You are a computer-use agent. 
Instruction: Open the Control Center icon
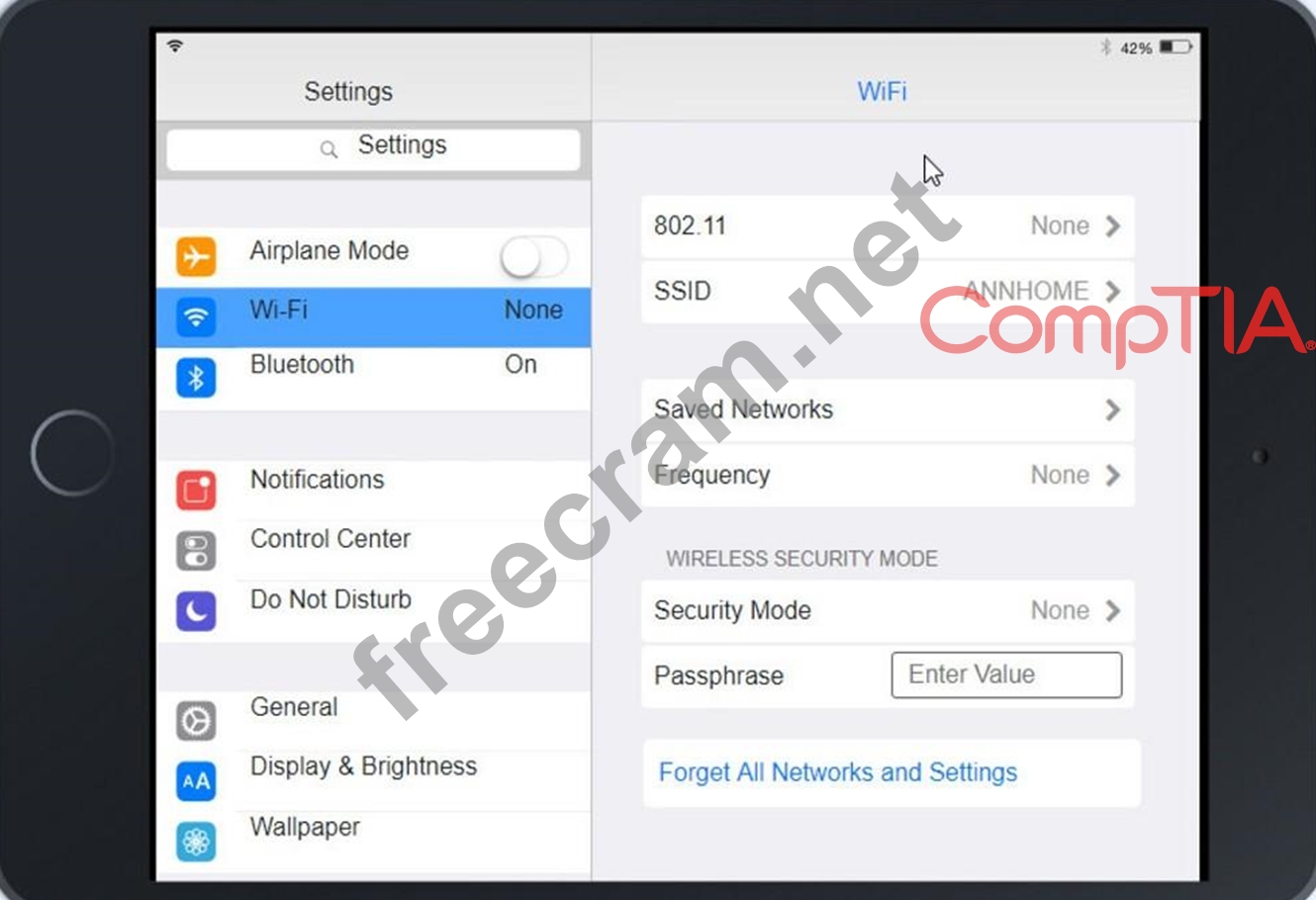tap(196, 551)
